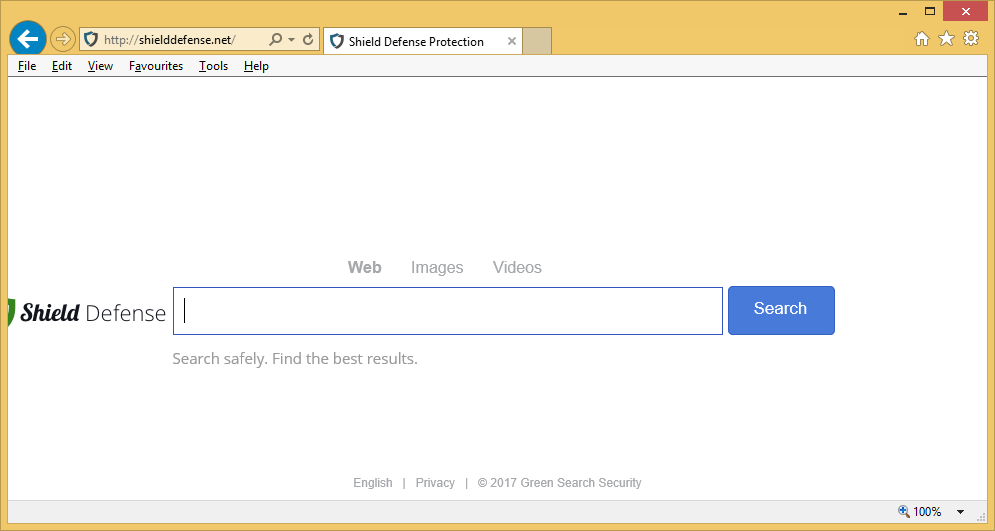Switch to the Images search tab

point(437,268)
